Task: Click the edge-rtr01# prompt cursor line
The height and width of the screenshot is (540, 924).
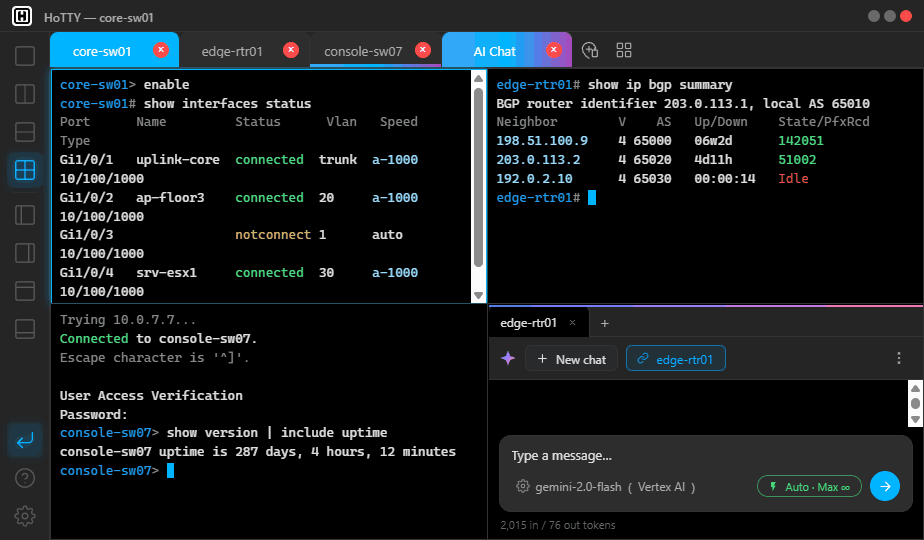Action: pyautogui.click(x=546, y=197)
